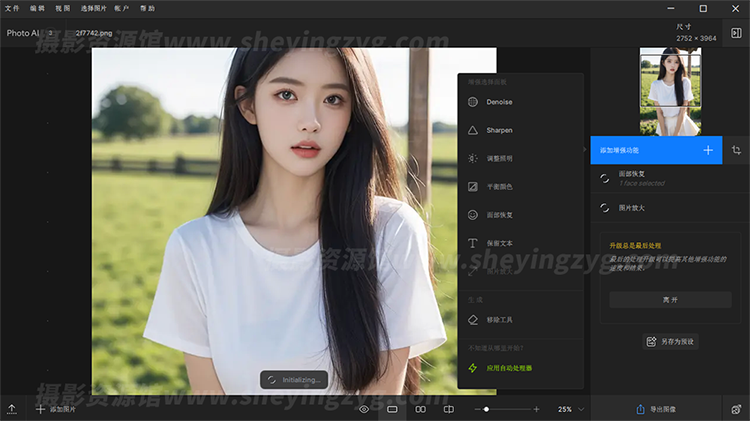Open the crop tool icon beside 添加增强功能
The width and height of the screenshot is (750, 421).
pyautogui.click(x=736, y=150)
